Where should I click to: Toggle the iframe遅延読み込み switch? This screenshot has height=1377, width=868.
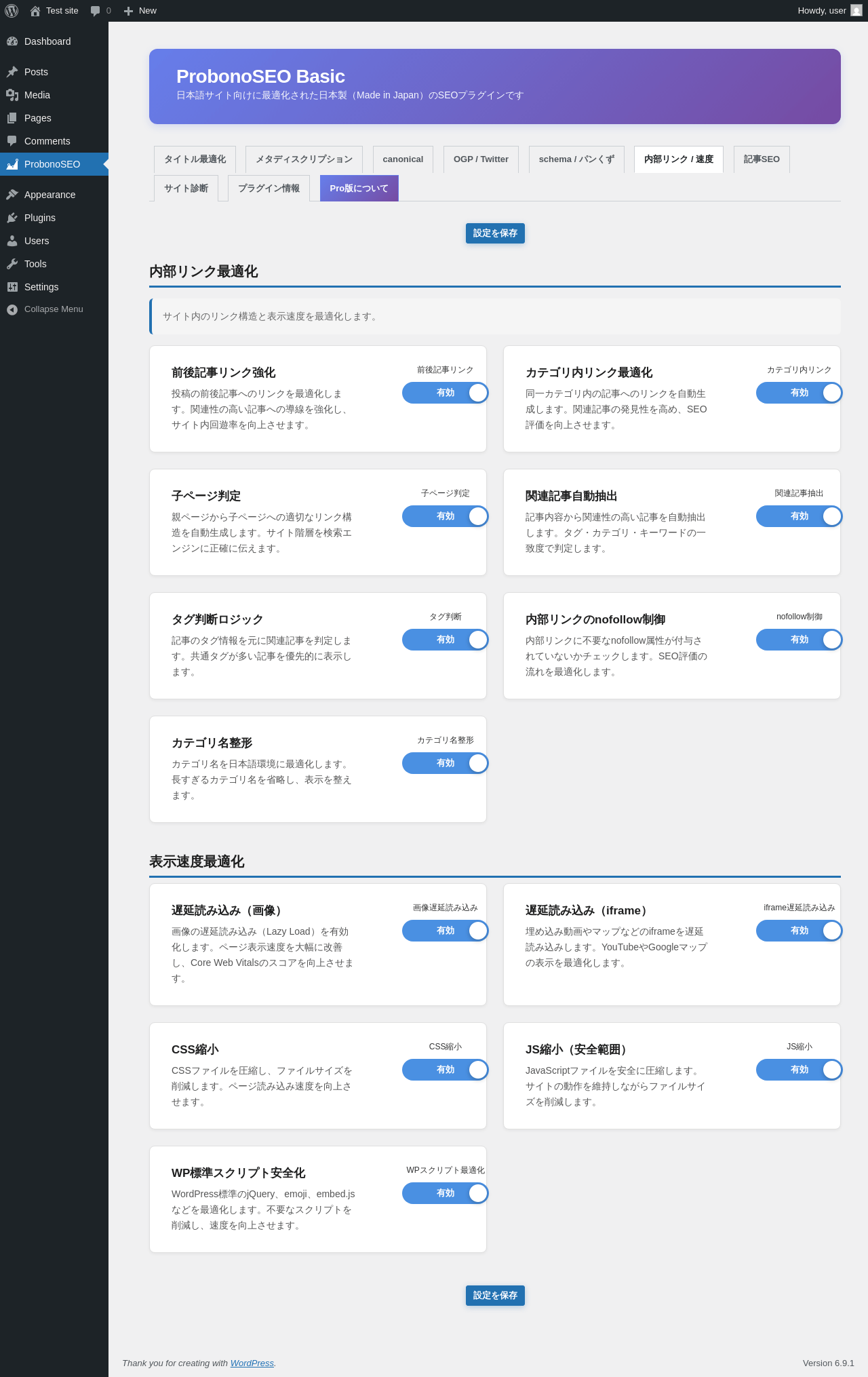pos(799,931)
